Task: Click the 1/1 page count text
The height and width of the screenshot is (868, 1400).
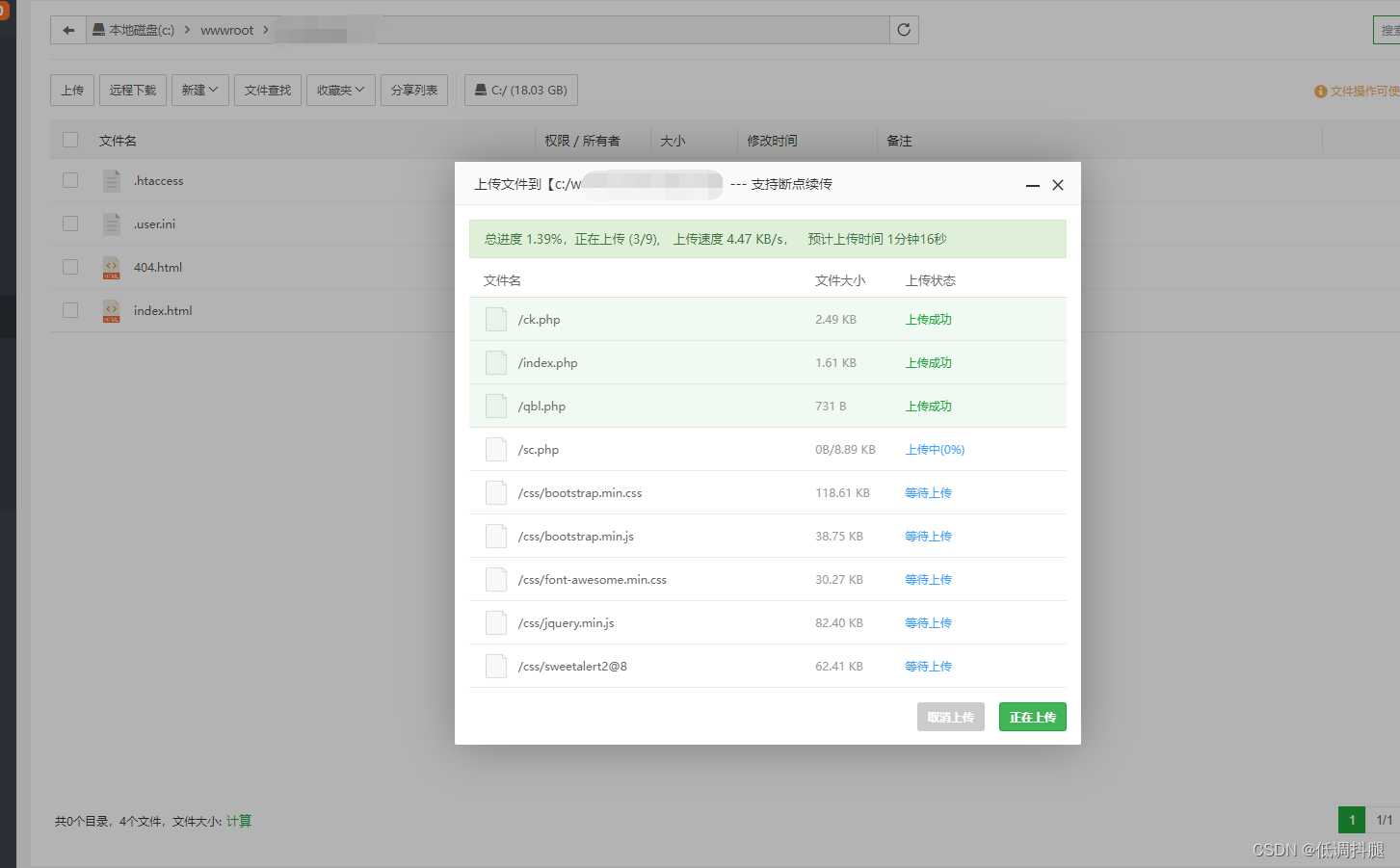Action: click(1385, 820)
